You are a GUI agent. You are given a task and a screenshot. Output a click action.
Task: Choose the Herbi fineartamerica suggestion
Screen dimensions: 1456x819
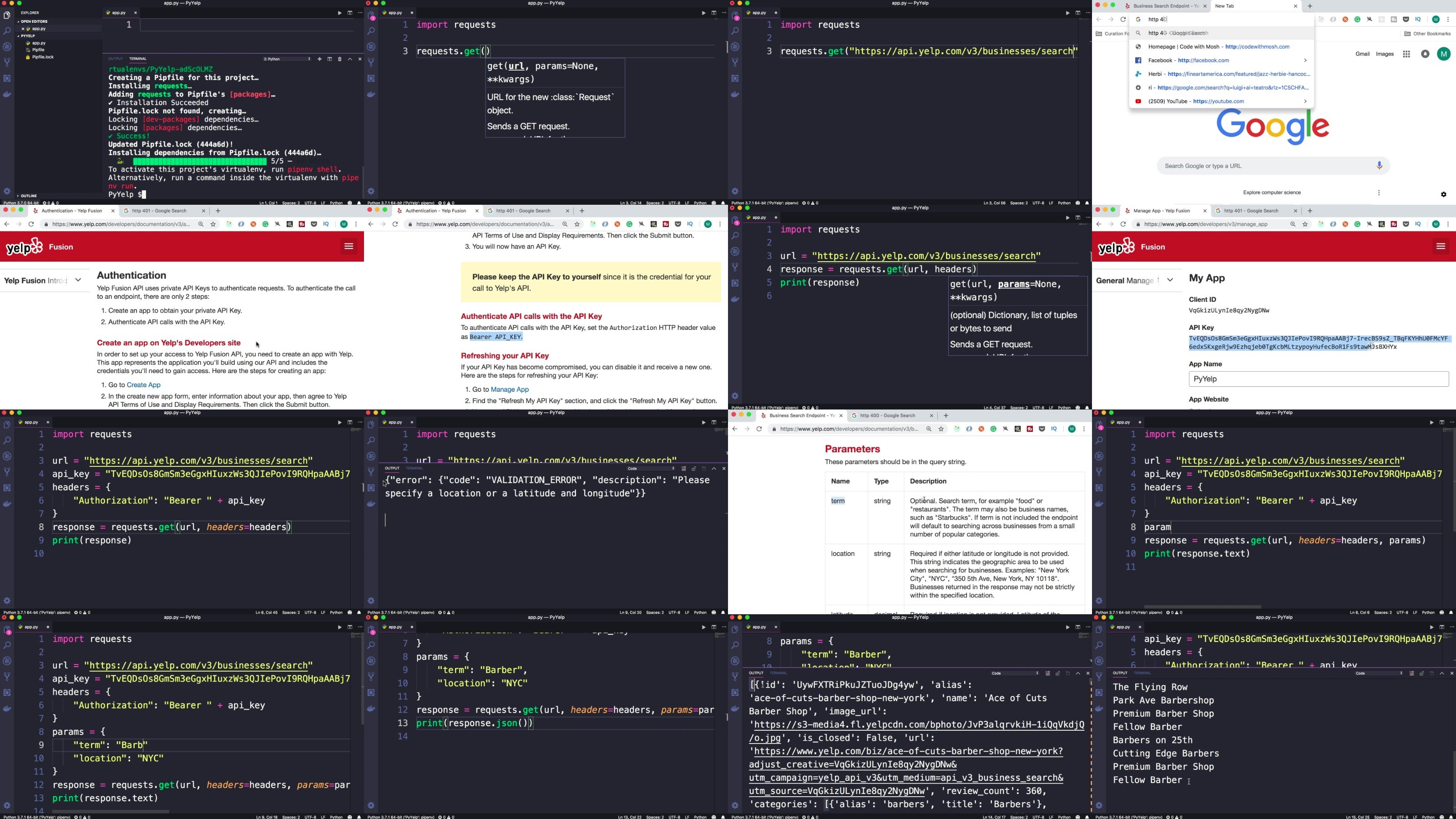click(x=1221, y=74)
